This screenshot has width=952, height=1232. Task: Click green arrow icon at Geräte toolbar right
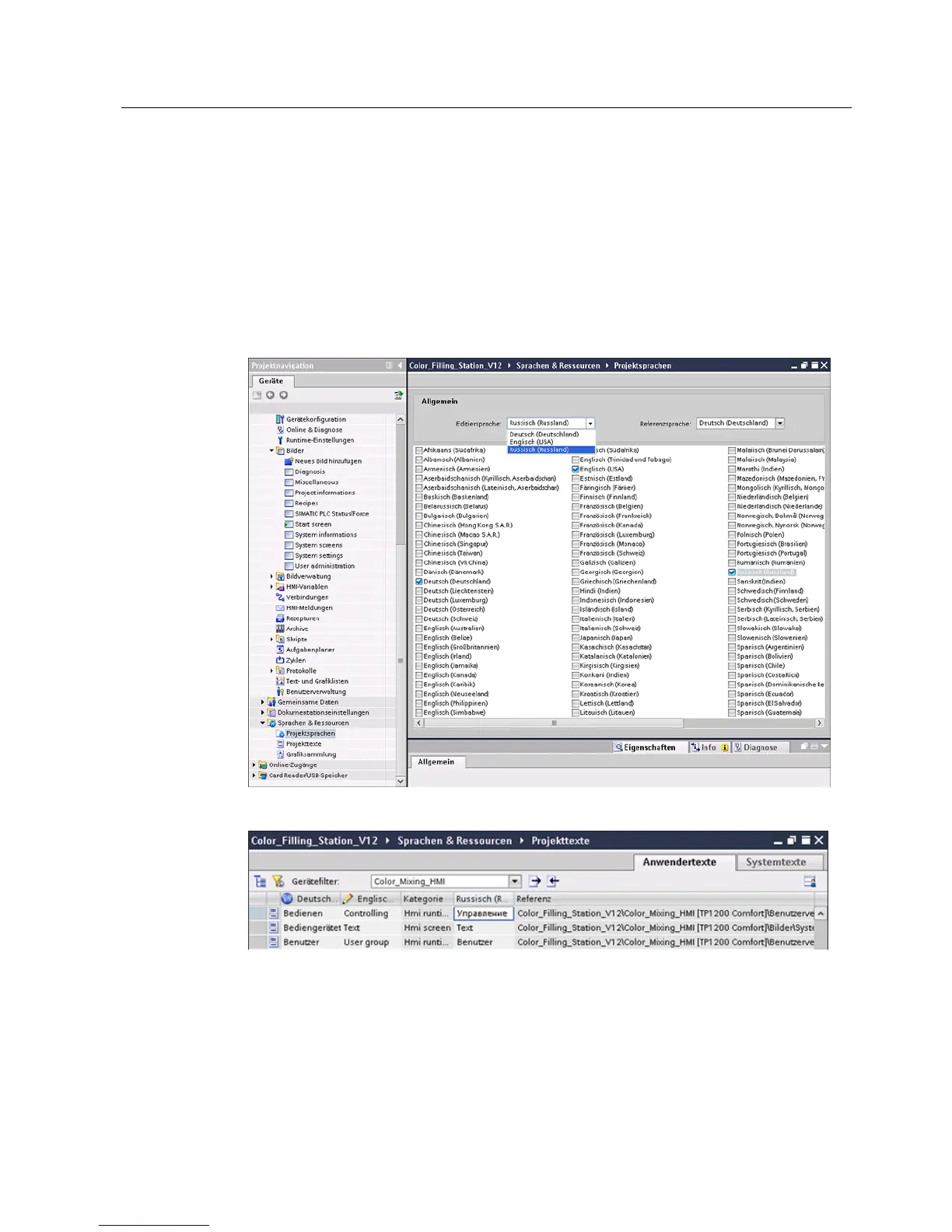[x=399, y=395]
